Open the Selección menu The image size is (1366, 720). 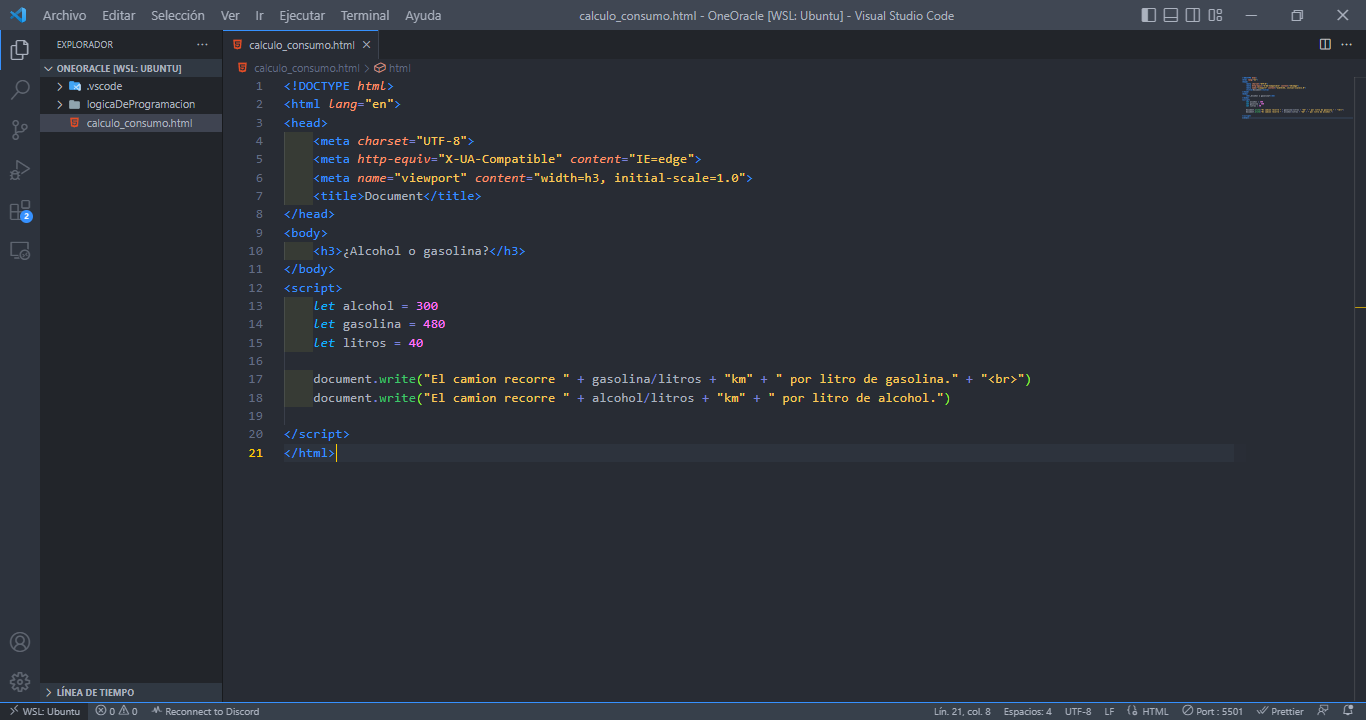[x=178, y=15]
